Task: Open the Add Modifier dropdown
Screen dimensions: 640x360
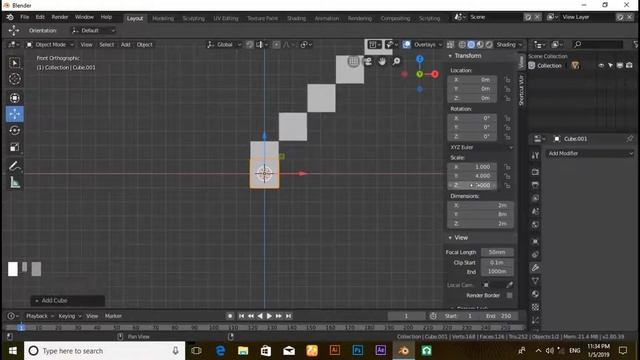Action: click(589, 153)
